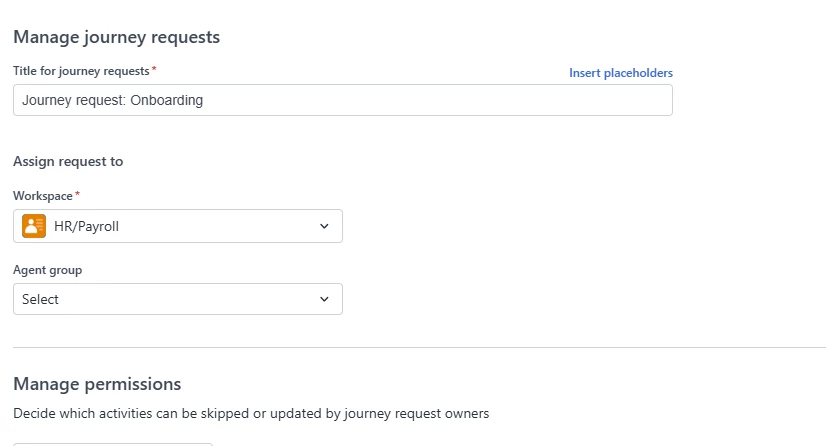Click the red asterisk beside Workspace
826x446 pixels.
(x=78, y=195)
